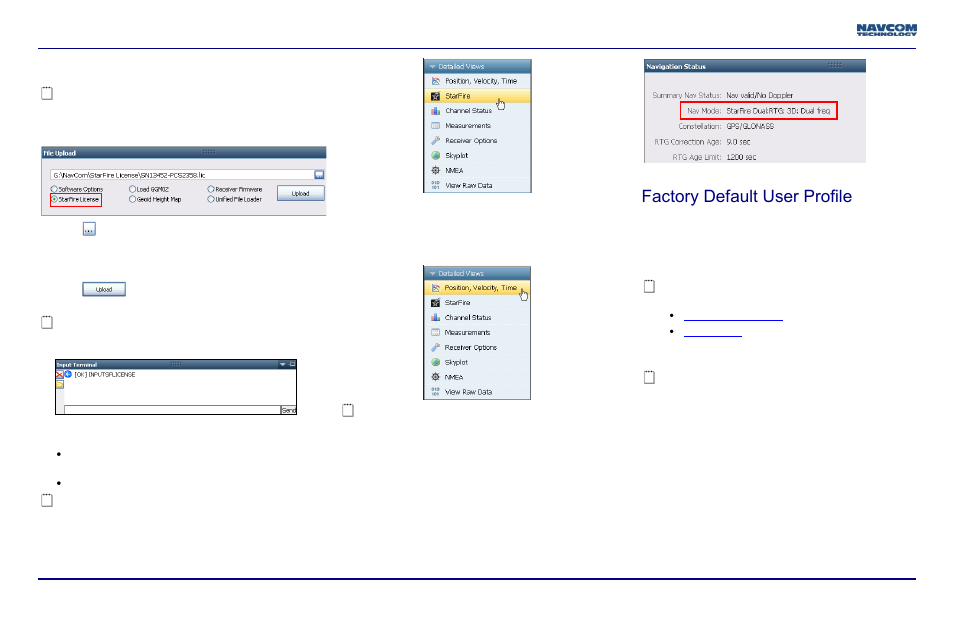Click Send in the Input Terminal
The image size is (954, 618).
point(288,410)
